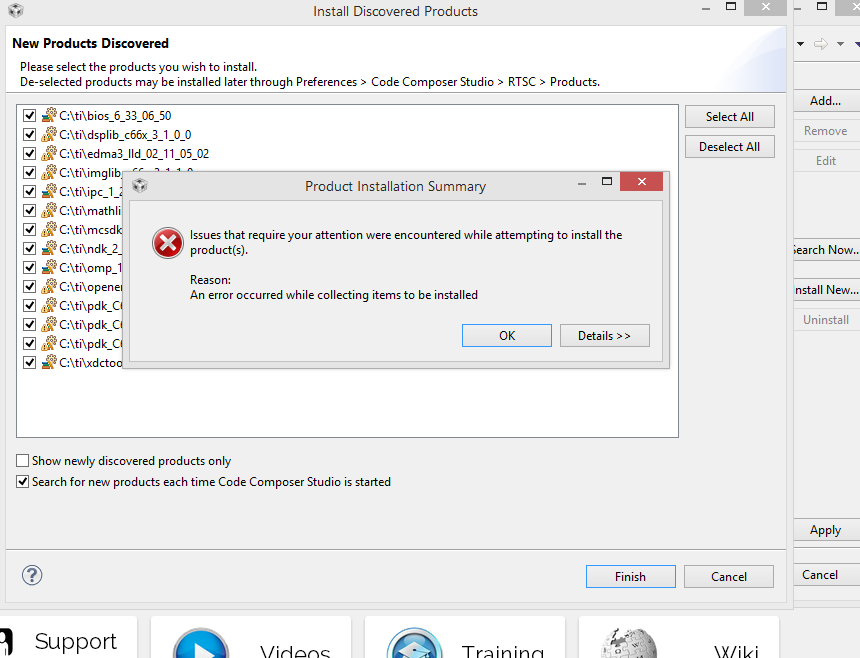Open the Support tile link
The image size is (860, 658).
(x=75, y=642)
